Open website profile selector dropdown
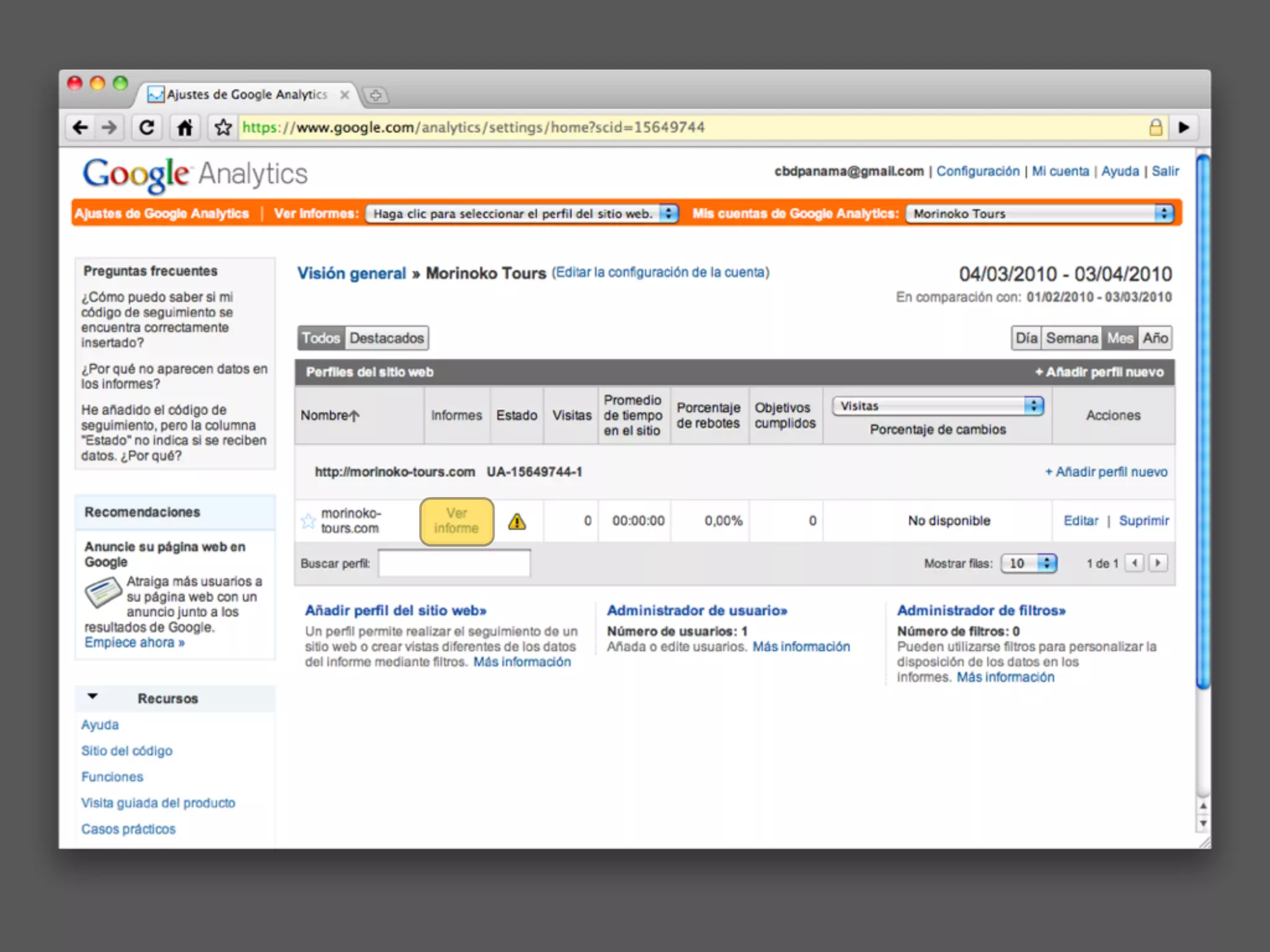This screenshot has height=952, width=1270. 522,214
